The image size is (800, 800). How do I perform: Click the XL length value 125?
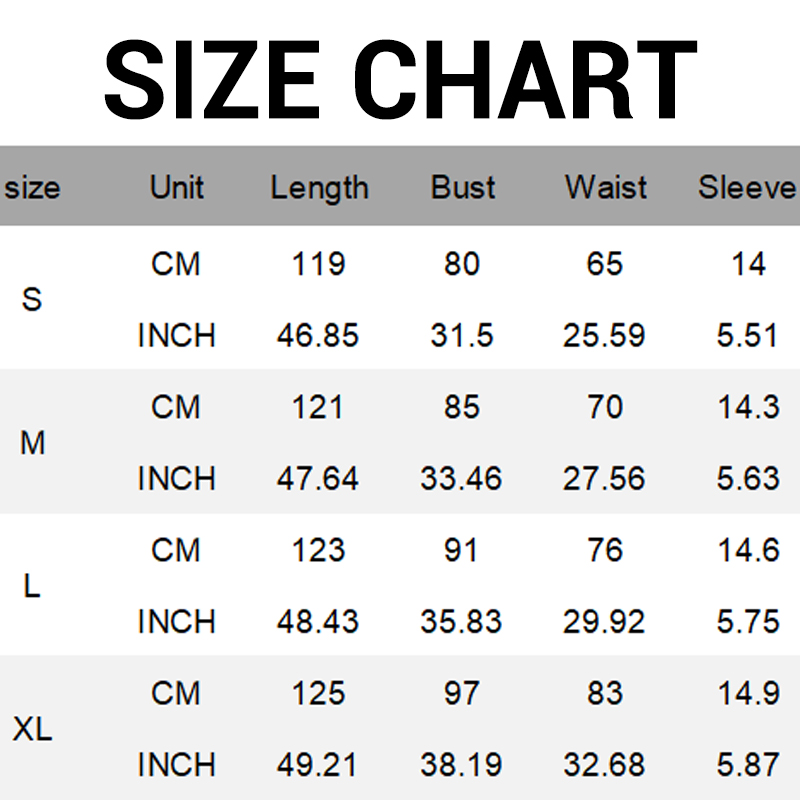pyautogui.click(x=318, y=693)
